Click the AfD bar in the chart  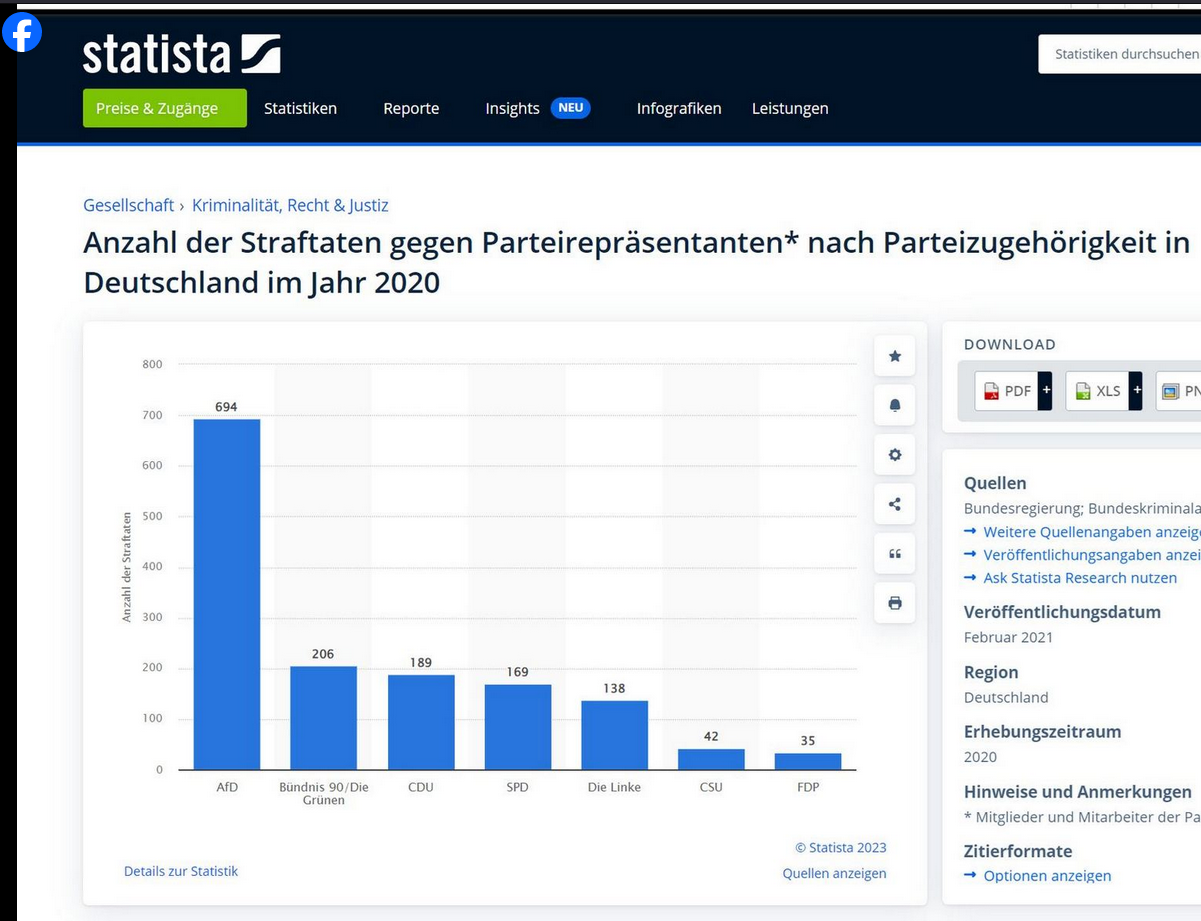tap(227, 594)
